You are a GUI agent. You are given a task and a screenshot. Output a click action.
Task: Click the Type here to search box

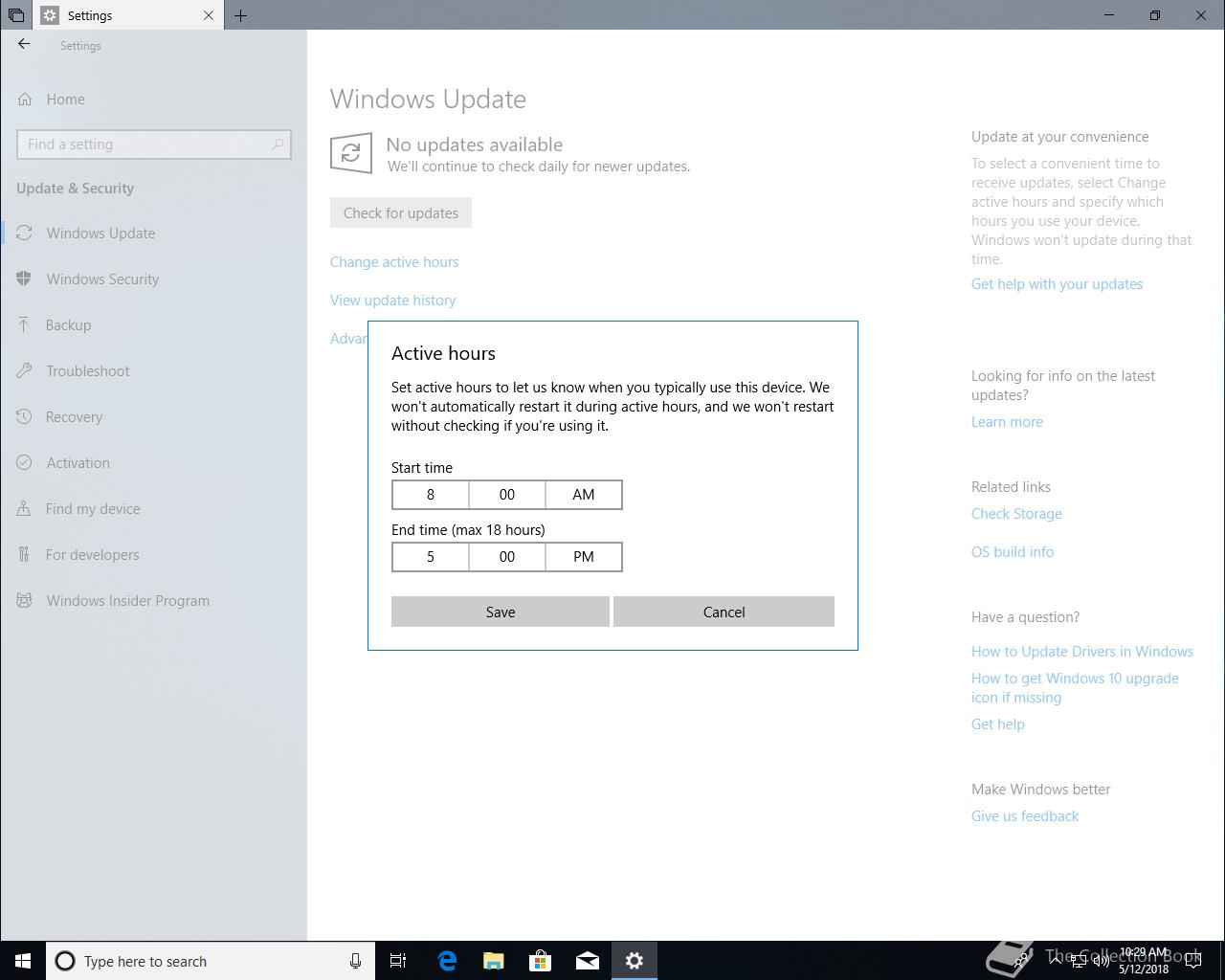pyautogui.click(x=211, y=961)
